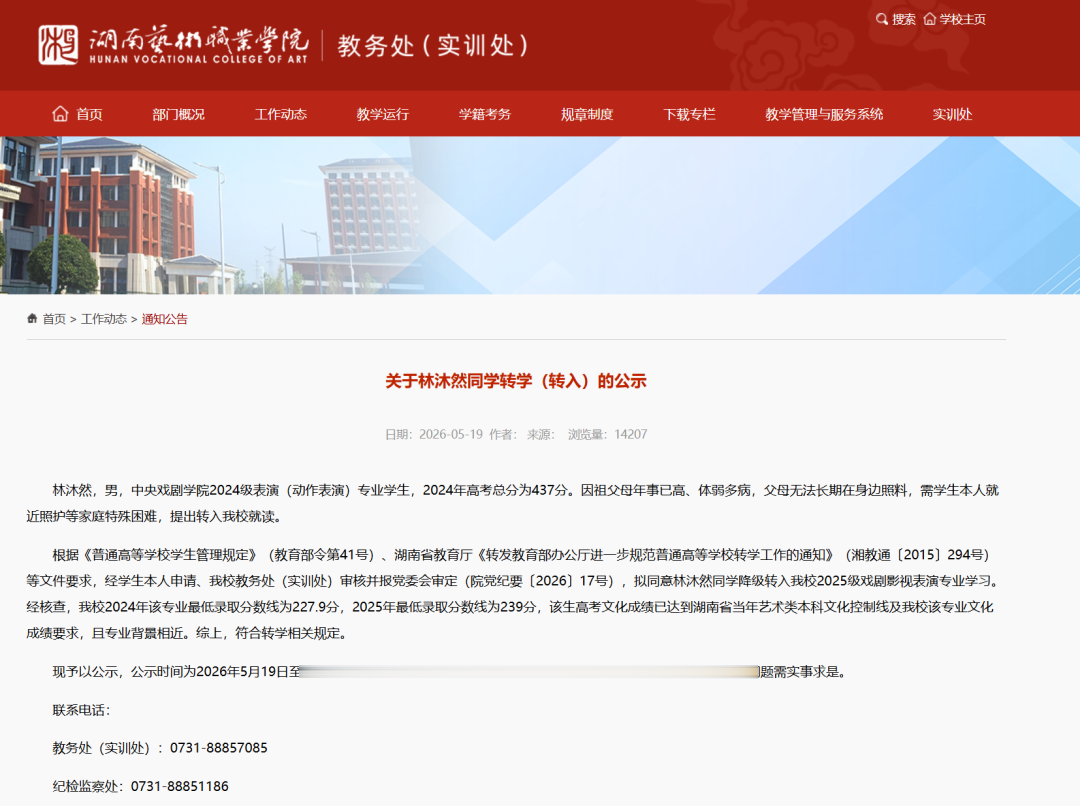
Task: Click the 来源: label in article meta
Action: click(541, 435)
